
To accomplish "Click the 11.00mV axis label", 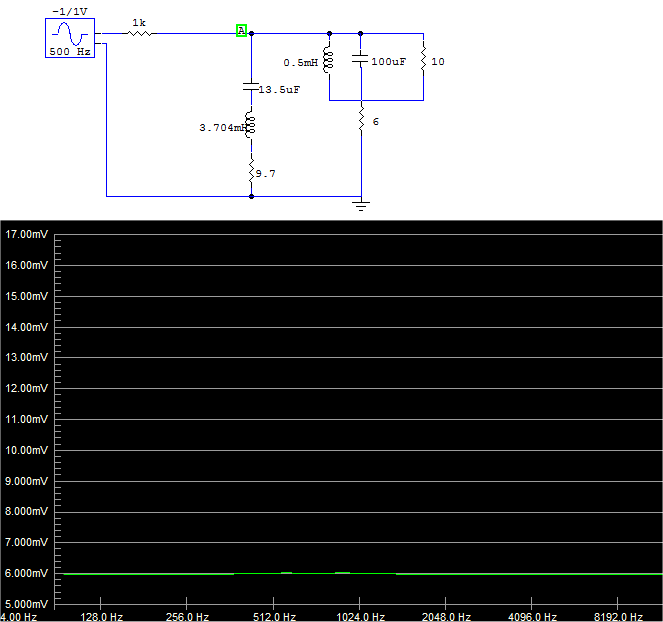I will (x=27, y=419).
